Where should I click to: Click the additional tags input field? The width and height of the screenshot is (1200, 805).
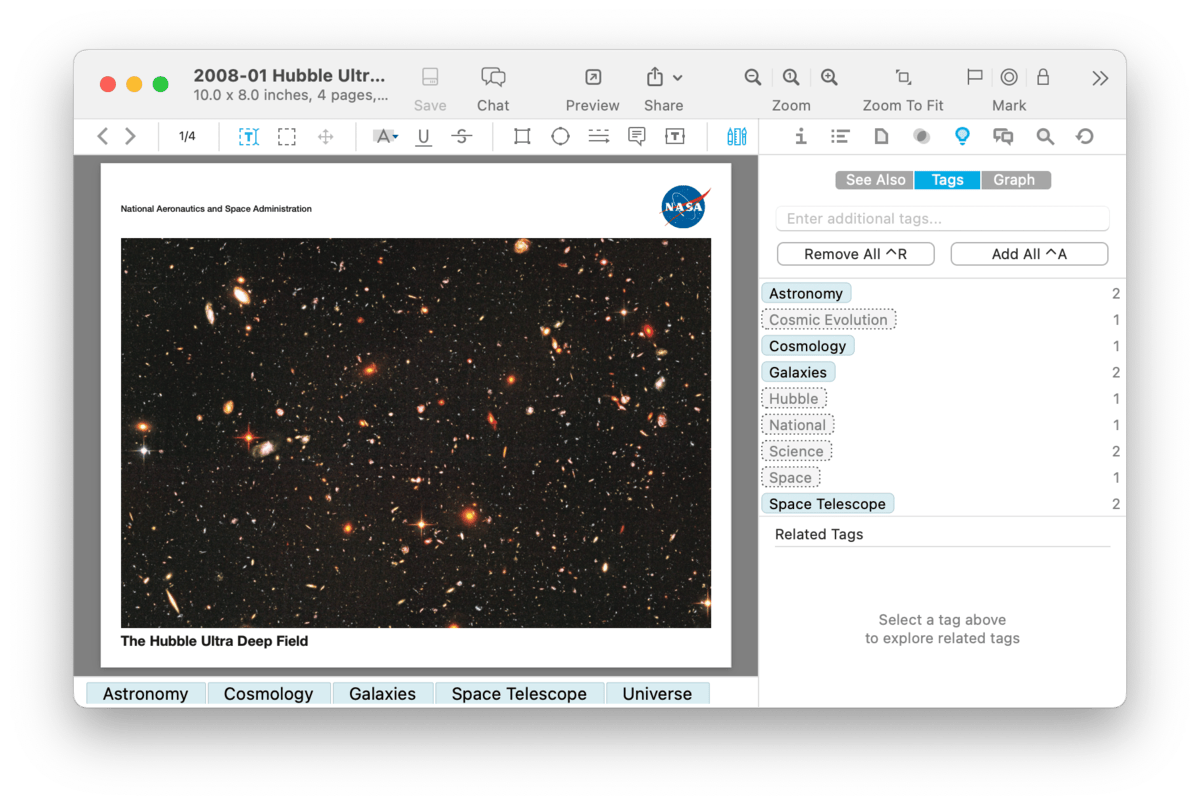coord(942,219)
